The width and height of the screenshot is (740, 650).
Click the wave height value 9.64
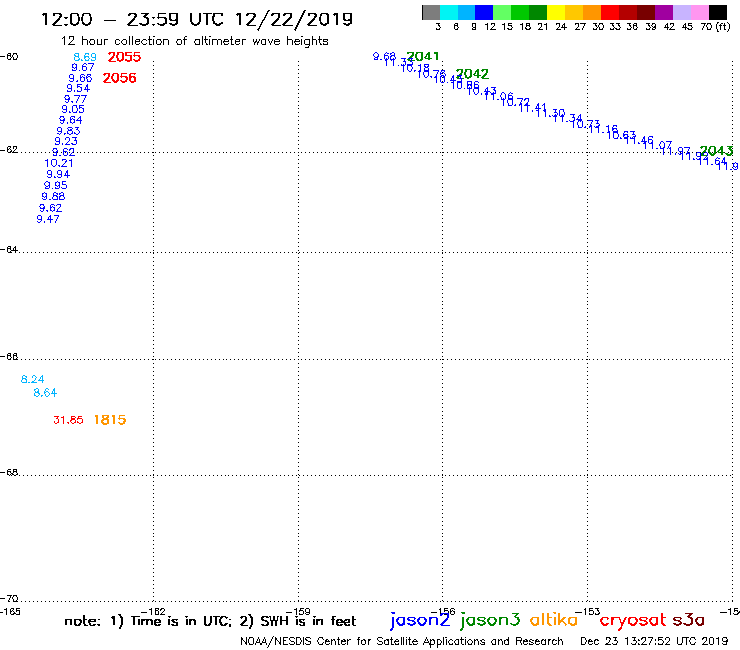pos(71,120)
